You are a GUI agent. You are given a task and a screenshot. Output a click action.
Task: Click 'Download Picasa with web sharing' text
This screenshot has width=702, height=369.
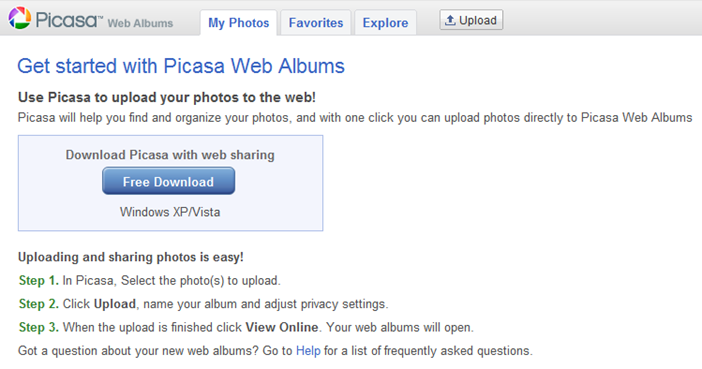(x=170, y=155)
